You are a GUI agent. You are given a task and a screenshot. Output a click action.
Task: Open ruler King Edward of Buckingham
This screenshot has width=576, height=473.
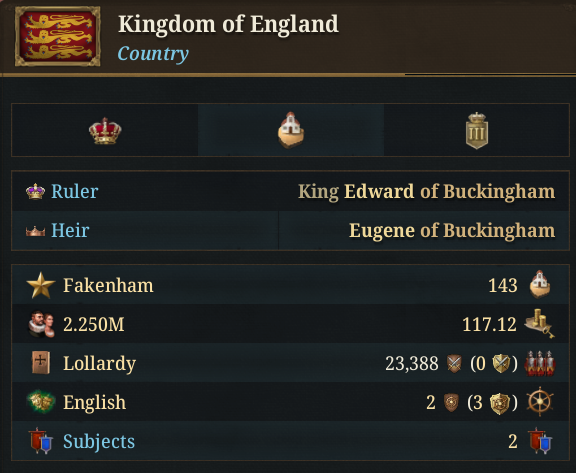click(x=426, y=191)
